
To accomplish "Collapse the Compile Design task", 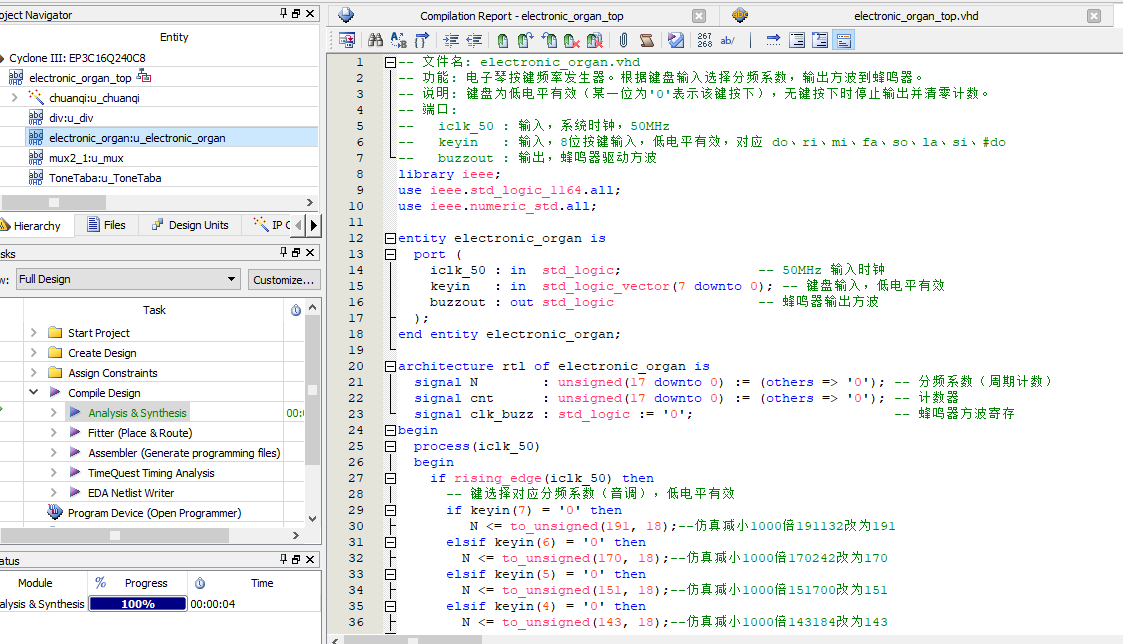I will pos(34,392).
